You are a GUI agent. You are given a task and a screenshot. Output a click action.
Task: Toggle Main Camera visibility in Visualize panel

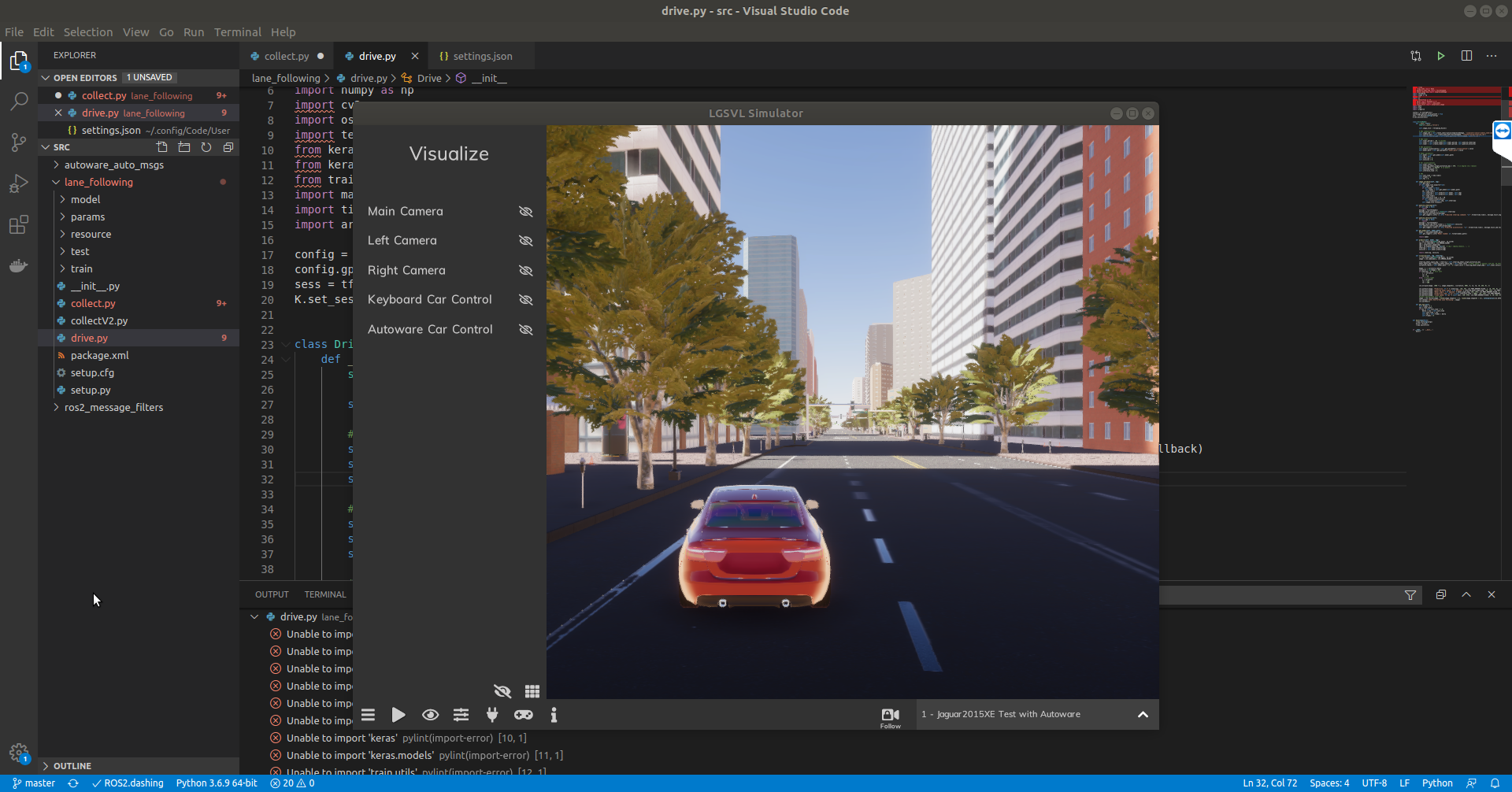(x=525, y=211)
